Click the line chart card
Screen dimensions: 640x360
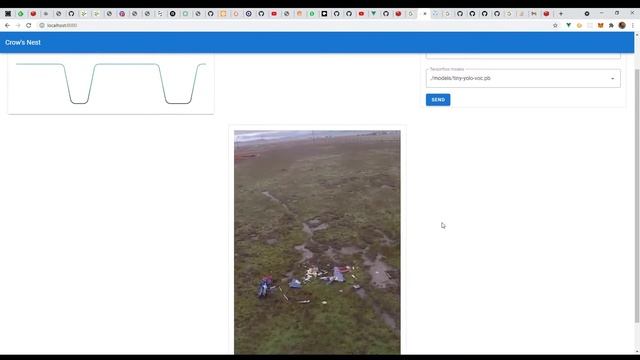(x=111, y=84)
